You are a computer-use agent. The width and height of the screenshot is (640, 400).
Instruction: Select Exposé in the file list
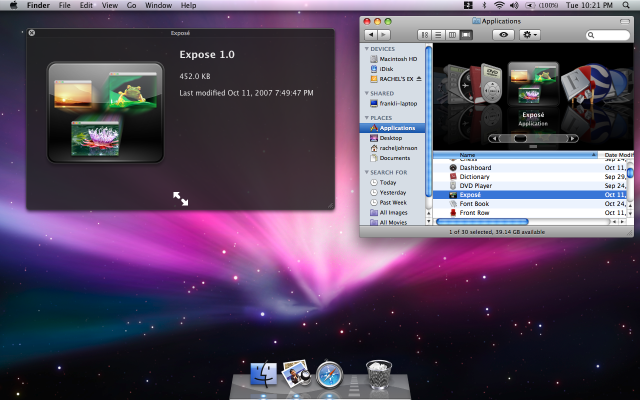coord(529,195)
